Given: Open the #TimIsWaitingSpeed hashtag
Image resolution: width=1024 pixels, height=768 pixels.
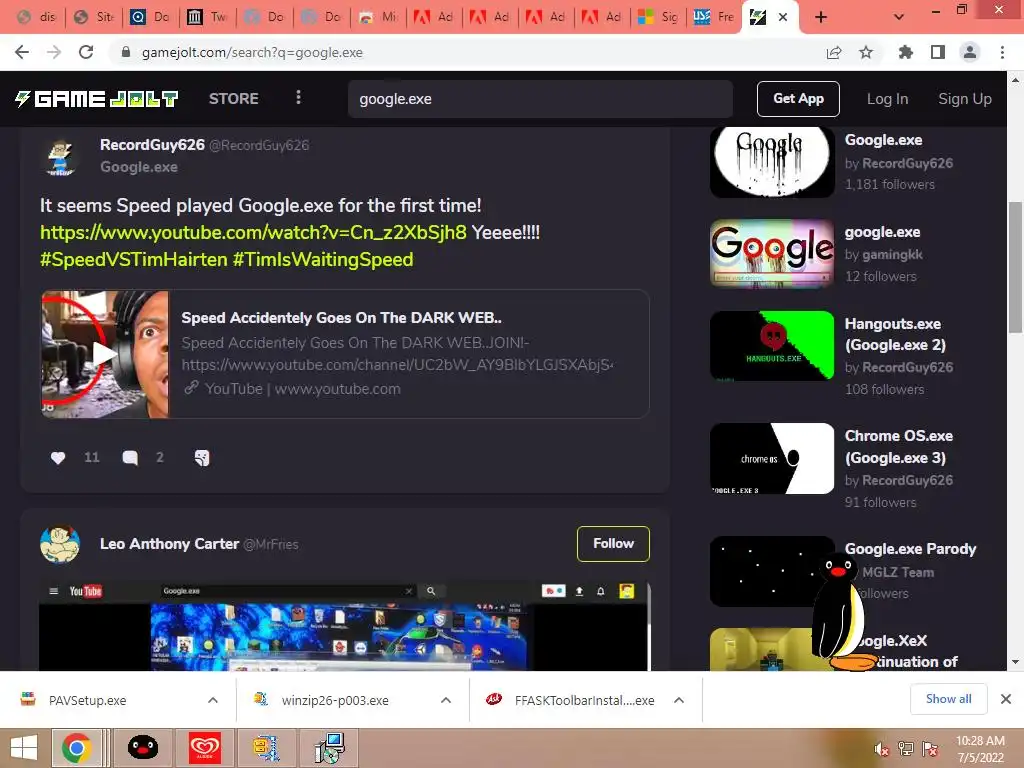Looking at the screenshot, I should [323, 259].
